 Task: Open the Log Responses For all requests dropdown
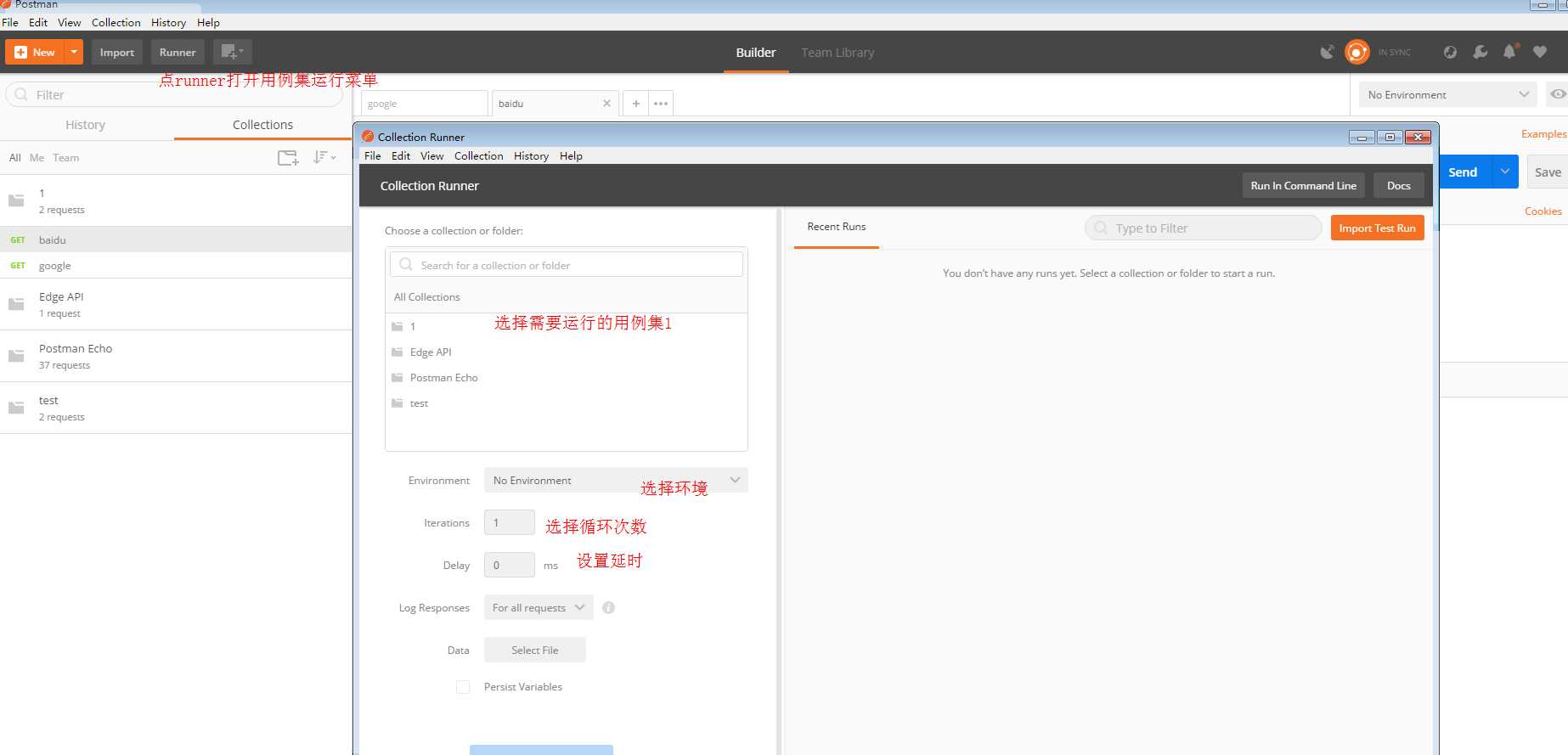539,607
